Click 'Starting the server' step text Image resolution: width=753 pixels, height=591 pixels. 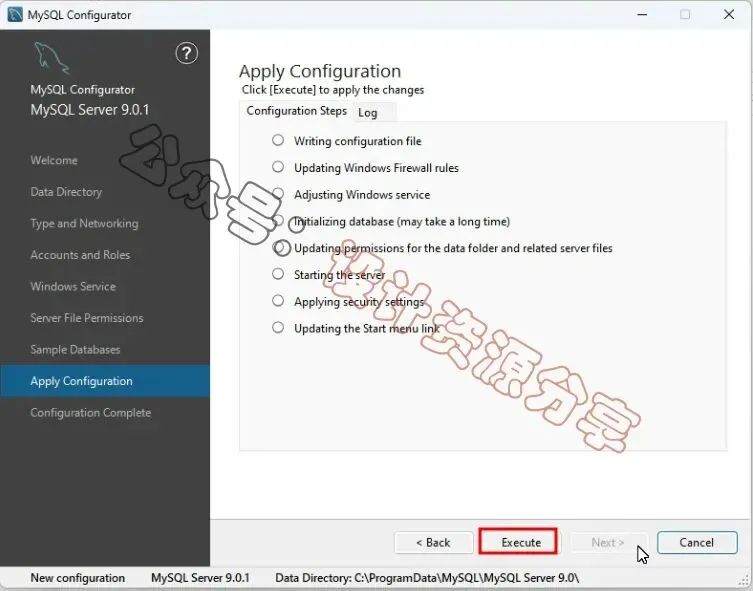tap(340, 275)
